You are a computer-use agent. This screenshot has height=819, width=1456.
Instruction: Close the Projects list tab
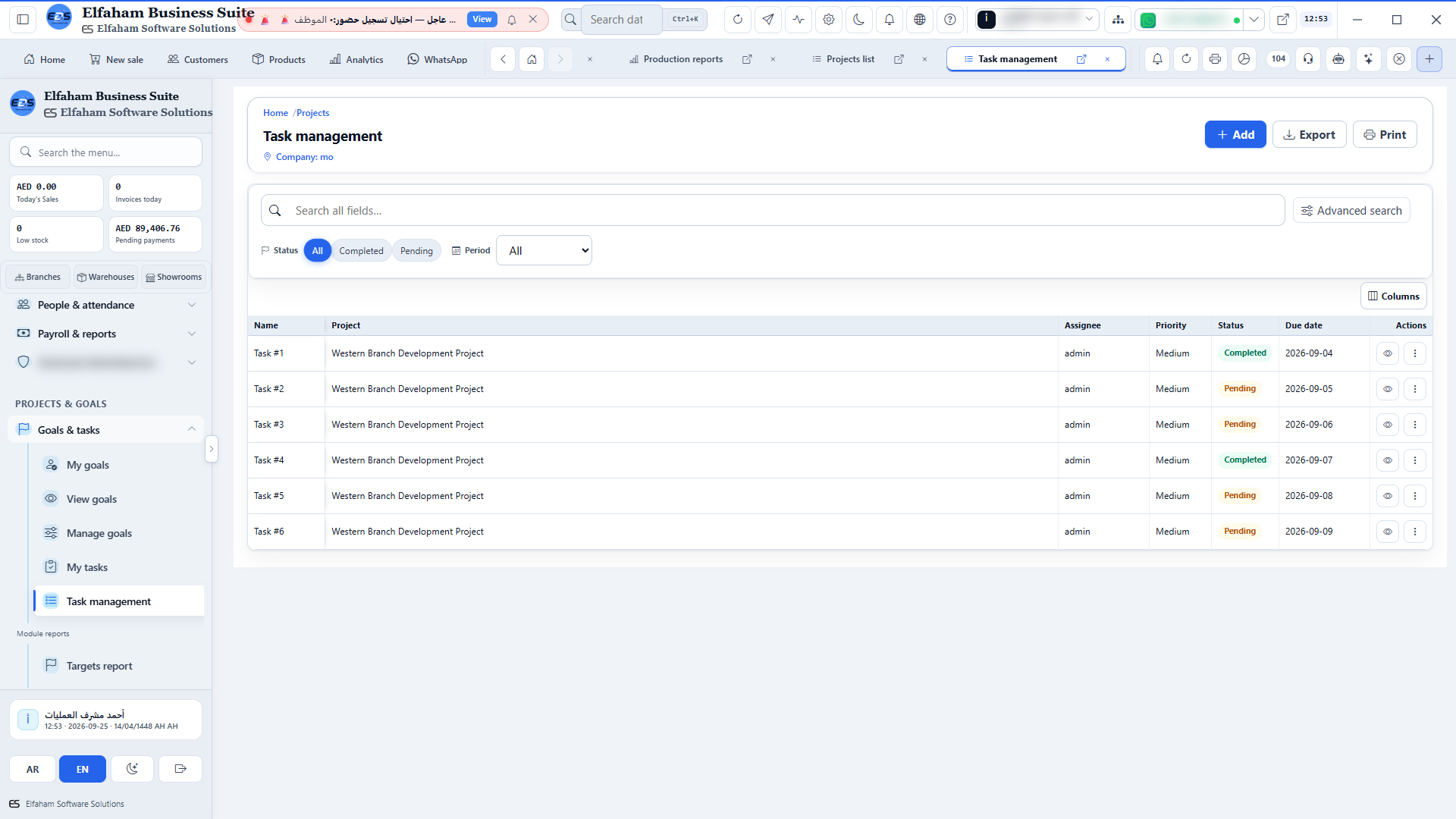pos(924,59)
